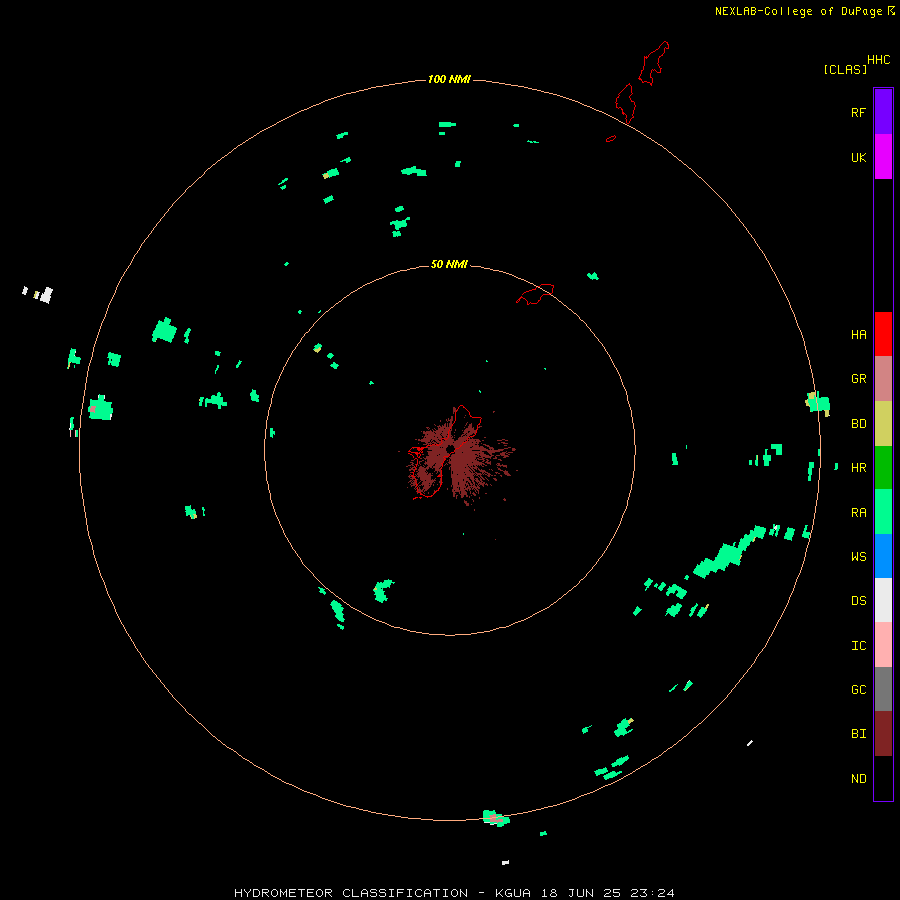The width and height of the screenshot is (900, 900).
Task: Click the DS legend label
Action: point(858,601)
